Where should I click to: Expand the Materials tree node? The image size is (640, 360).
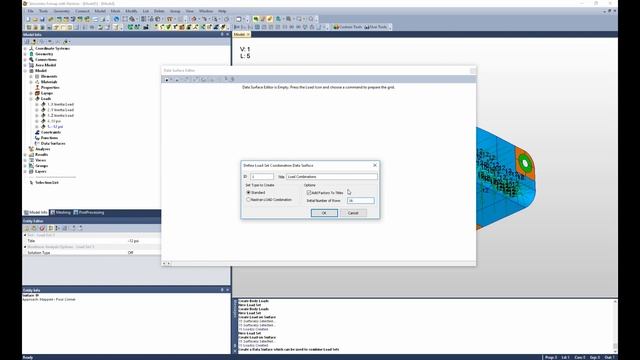click(31, 82)
